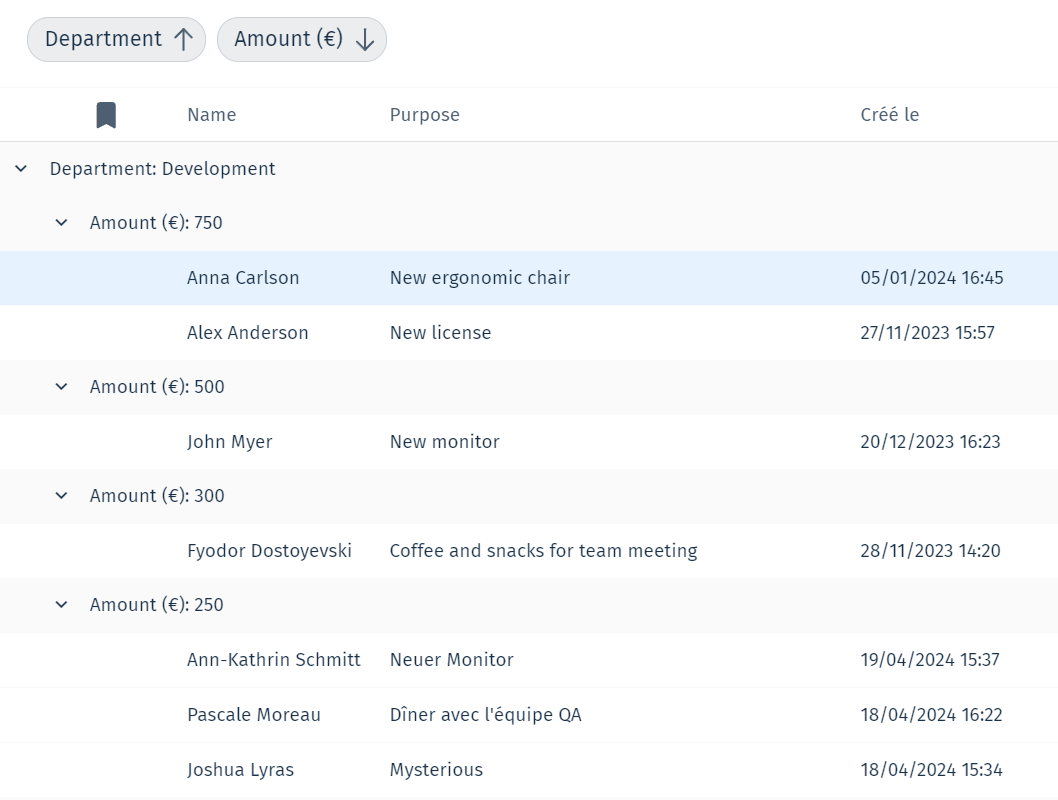Select the Anna Carlson row
The image size is (1058, 800).
click(243, 278)
